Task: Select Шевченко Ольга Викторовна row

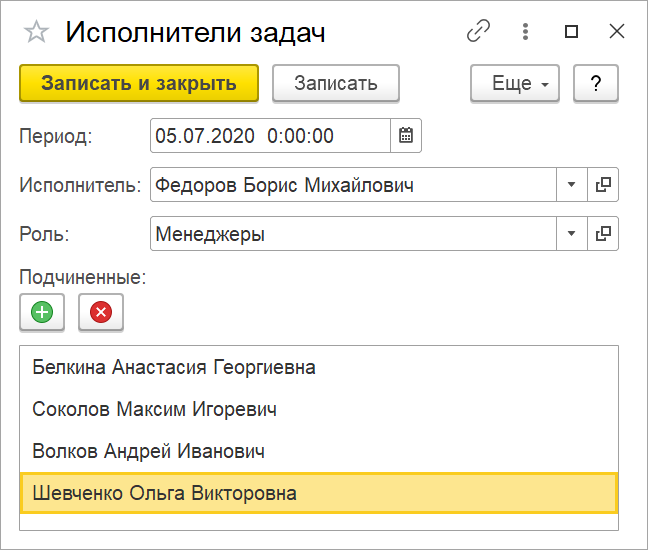Action: (319, 493)
